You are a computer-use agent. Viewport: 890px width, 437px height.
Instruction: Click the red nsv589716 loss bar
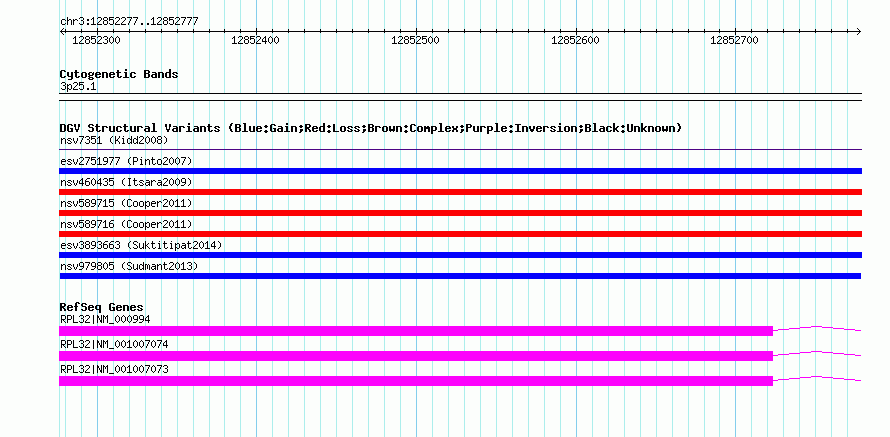[460, 234]
